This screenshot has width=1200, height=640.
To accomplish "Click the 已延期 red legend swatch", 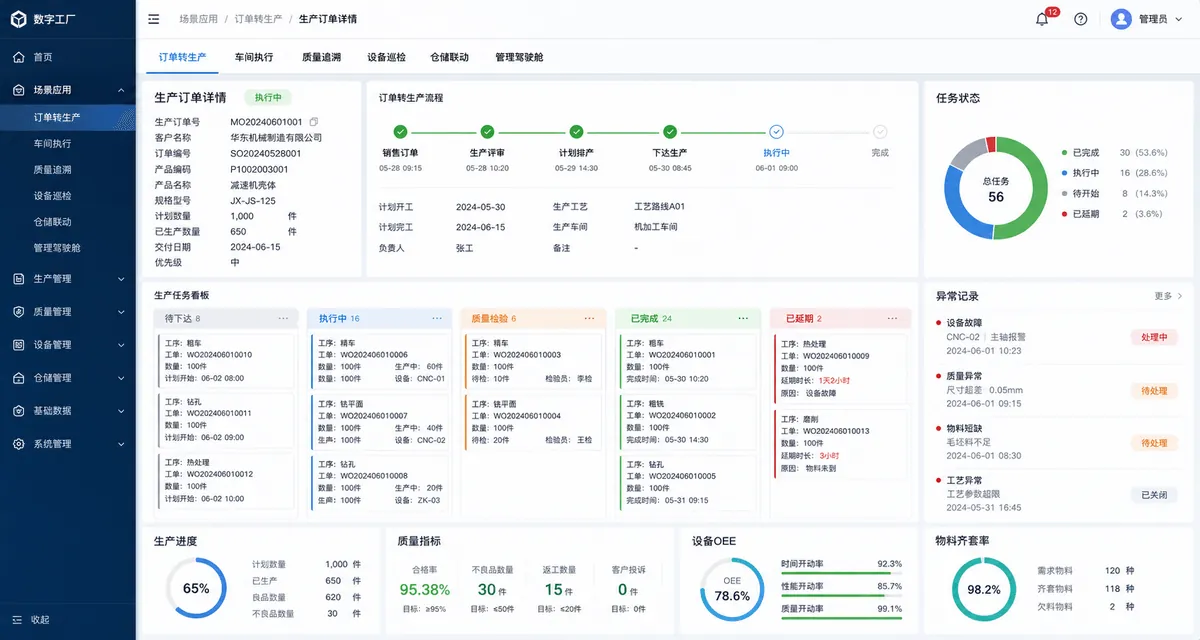I will click(1064, 214).
